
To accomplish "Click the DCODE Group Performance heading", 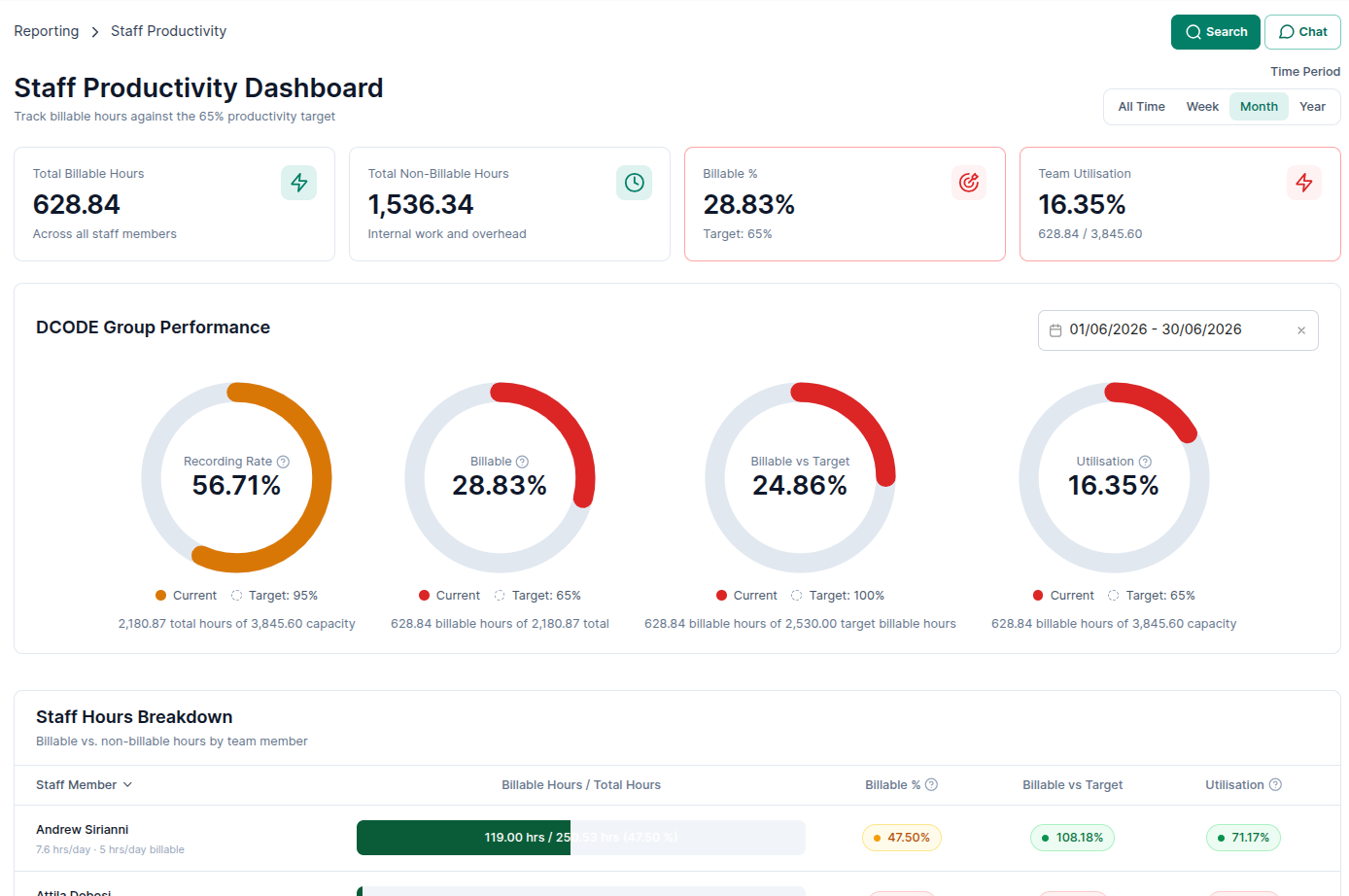I will [153, 327].
